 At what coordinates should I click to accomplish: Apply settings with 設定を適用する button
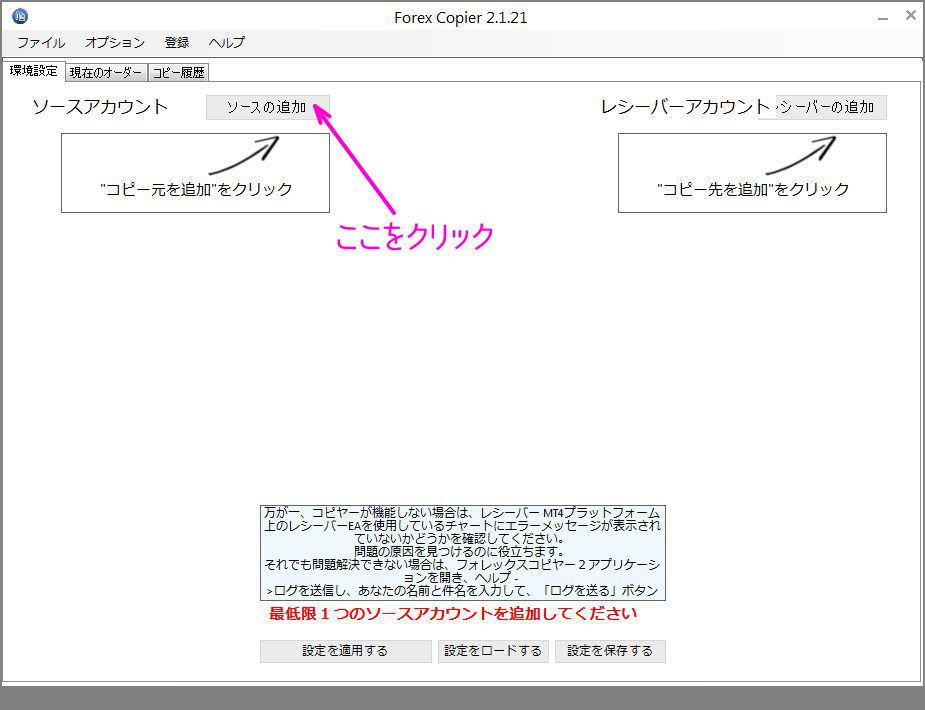click(x=345, y=651)
